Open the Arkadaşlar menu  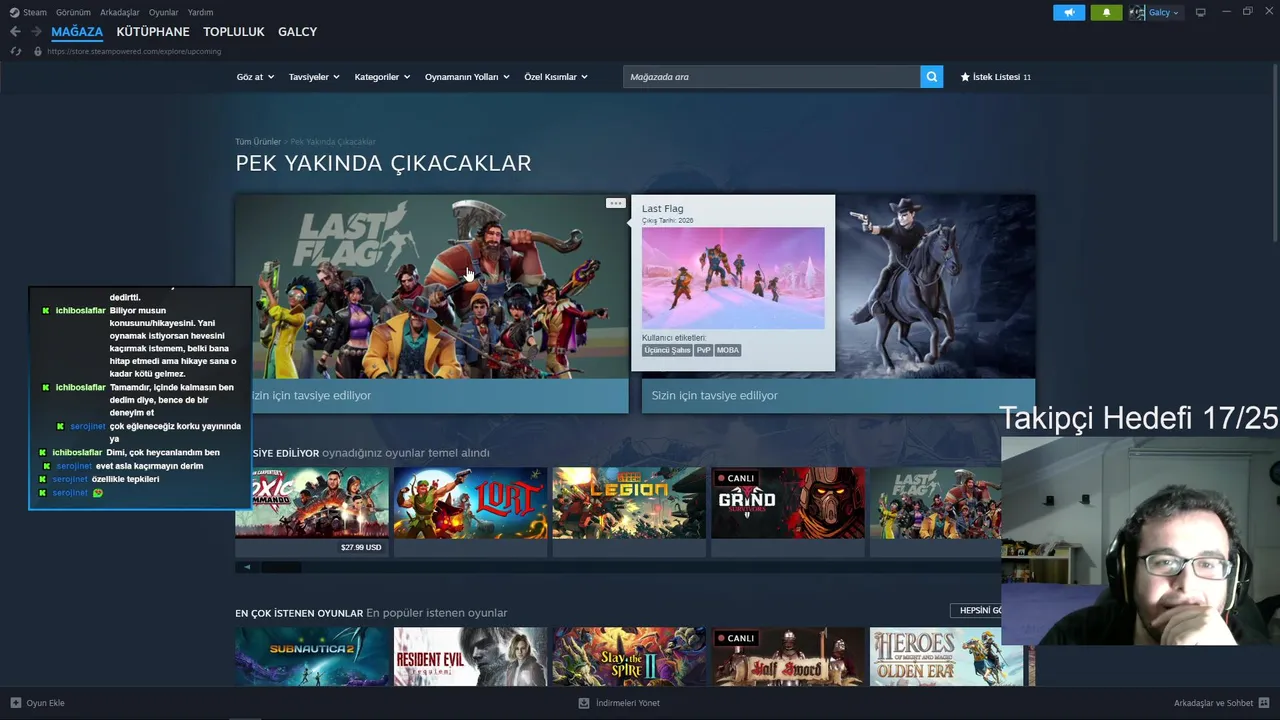pyautogui.click(x=120, y=12)
